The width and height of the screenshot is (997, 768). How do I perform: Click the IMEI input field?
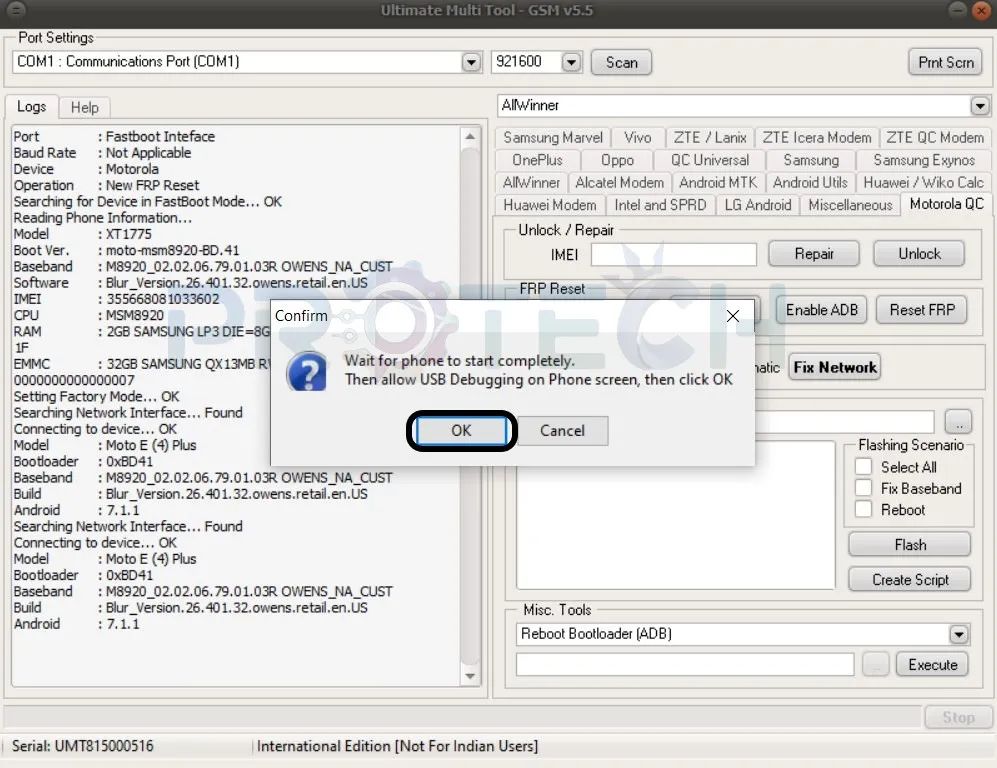673,254
